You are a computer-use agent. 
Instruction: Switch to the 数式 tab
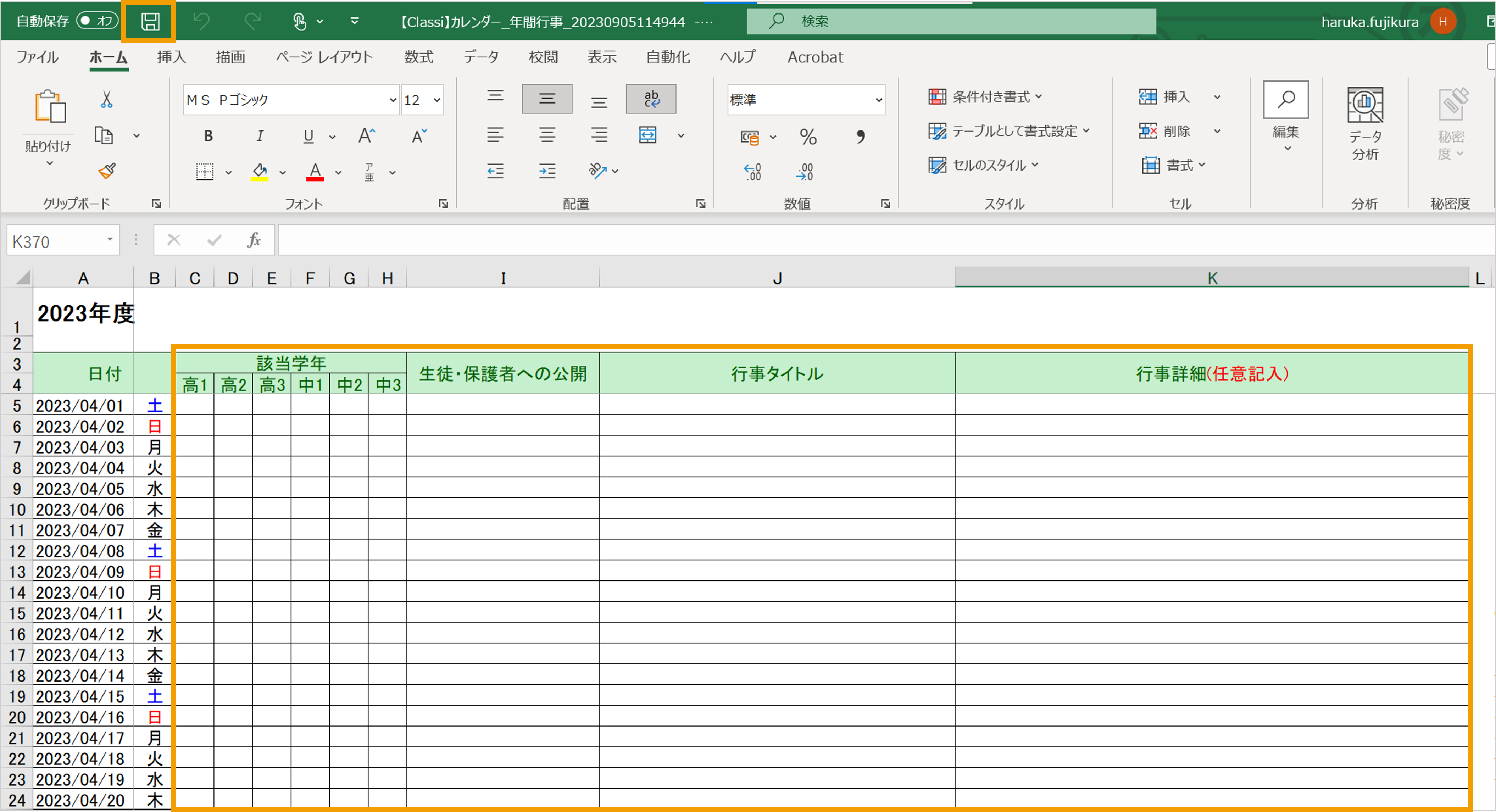pos(419,57)
